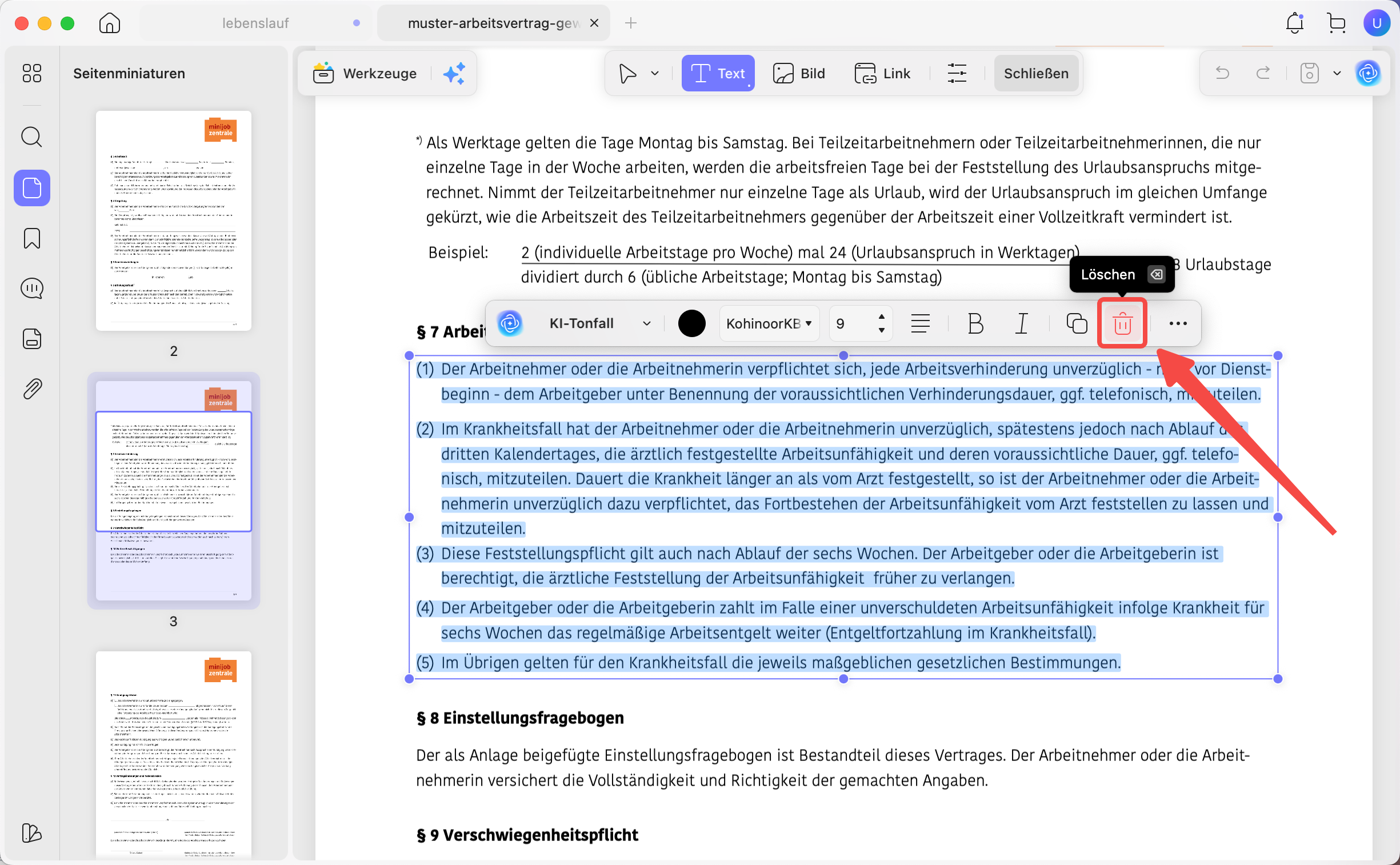This screenshot has width=1400, height=865.
Task: Open the black text color swatch
Action: pos(691,323)
